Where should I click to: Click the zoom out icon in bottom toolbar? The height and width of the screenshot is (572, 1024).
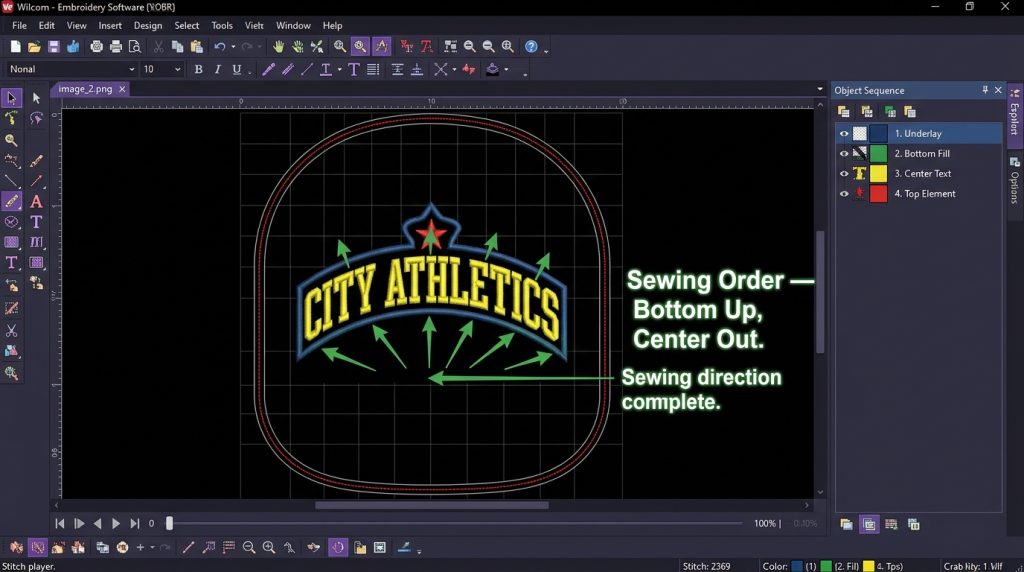[x=249, y=547]
